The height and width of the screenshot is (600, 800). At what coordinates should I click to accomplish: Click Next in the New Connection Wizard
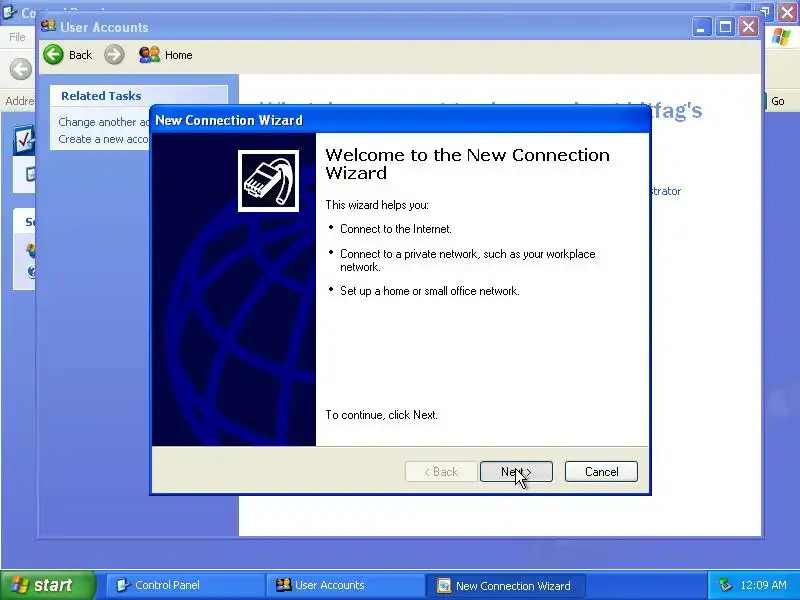click(x=516, y=471)
